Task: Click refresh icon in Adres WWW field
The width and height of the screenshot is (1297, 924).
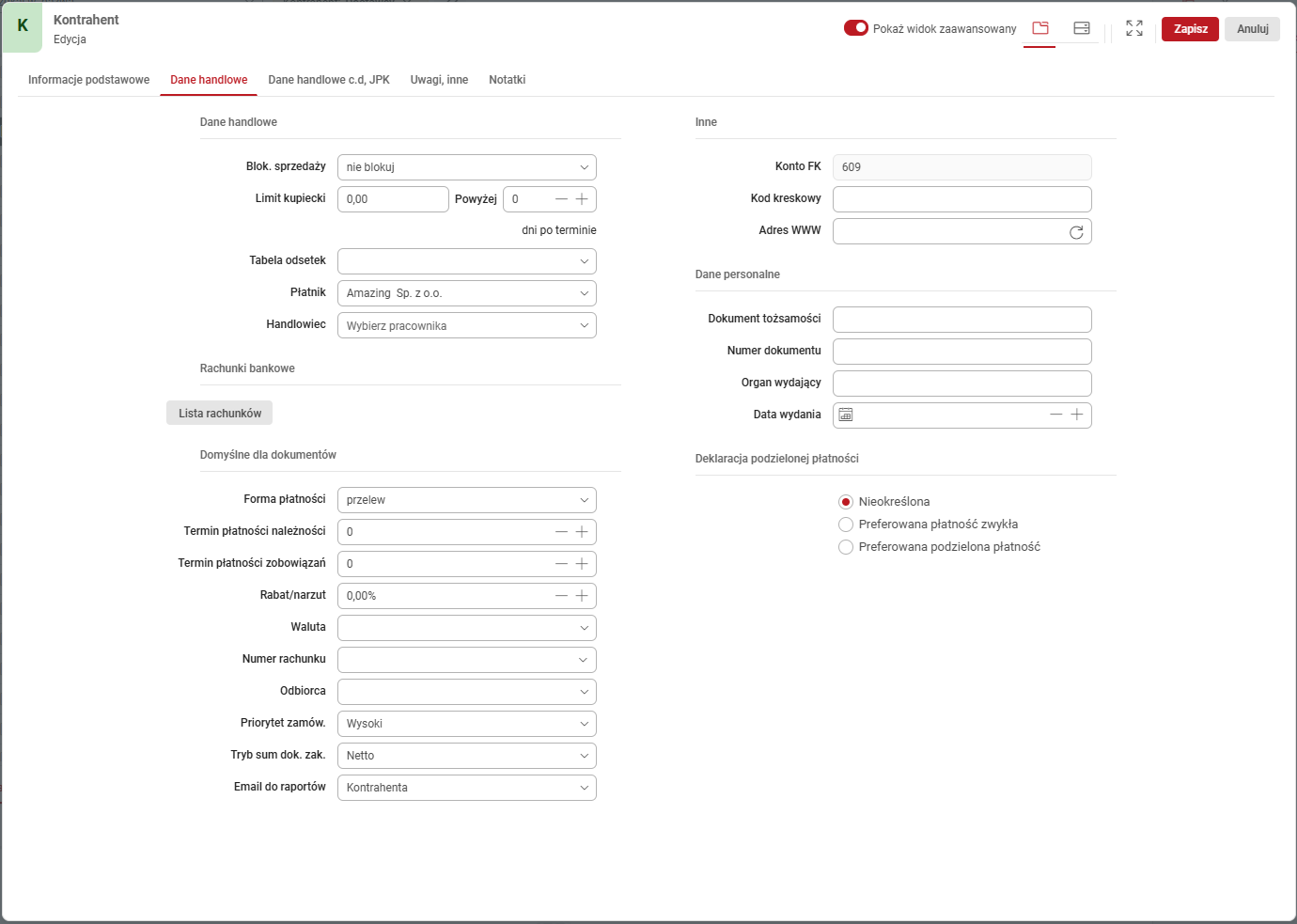Action: point(1076,232)
